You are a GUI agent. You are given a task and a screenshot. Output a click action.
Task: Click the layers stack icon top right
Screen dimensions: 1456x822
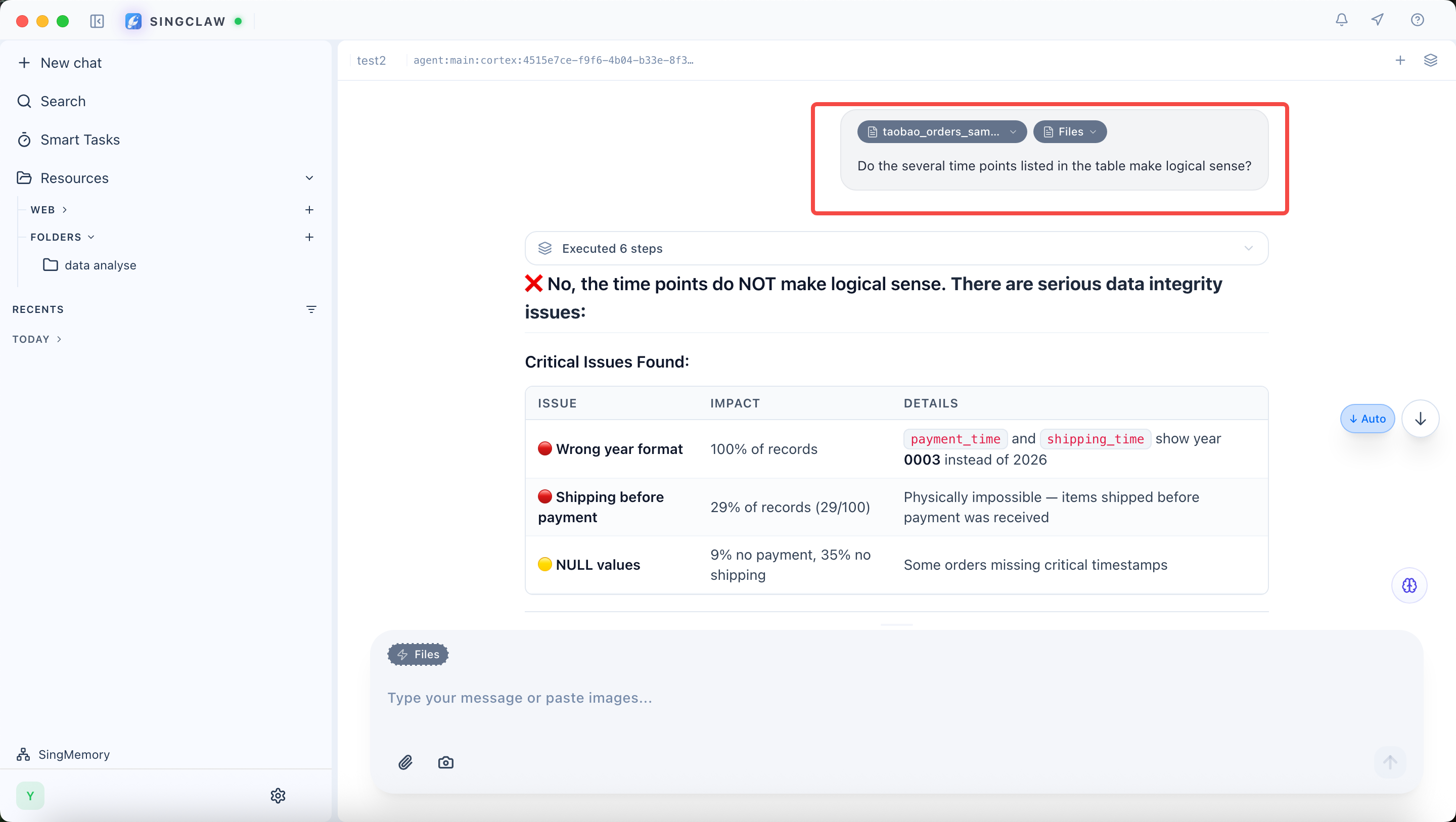[x=1430, y=60]
